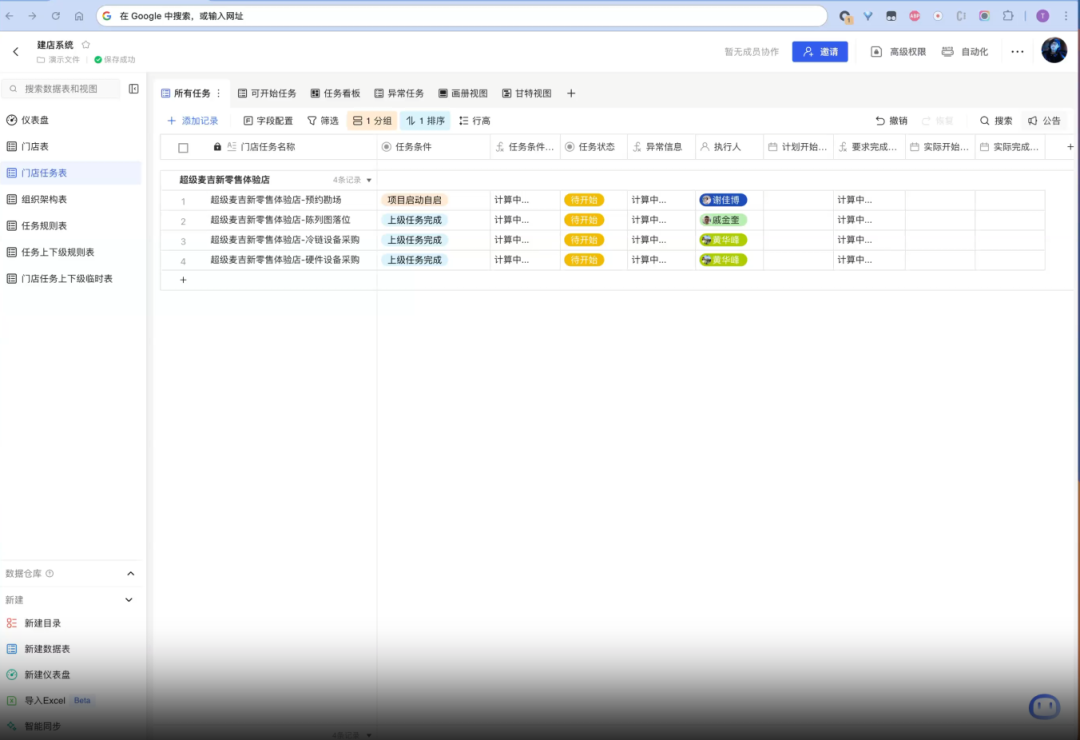Click the back arrow beside 建店系统
1080x740 pixels.
(15, 51)
